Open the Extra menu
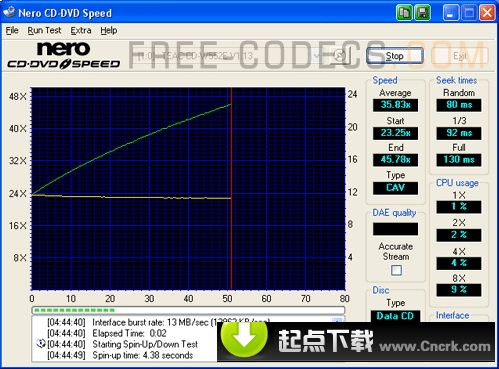The image size is (499, 369). click(81, 31)
